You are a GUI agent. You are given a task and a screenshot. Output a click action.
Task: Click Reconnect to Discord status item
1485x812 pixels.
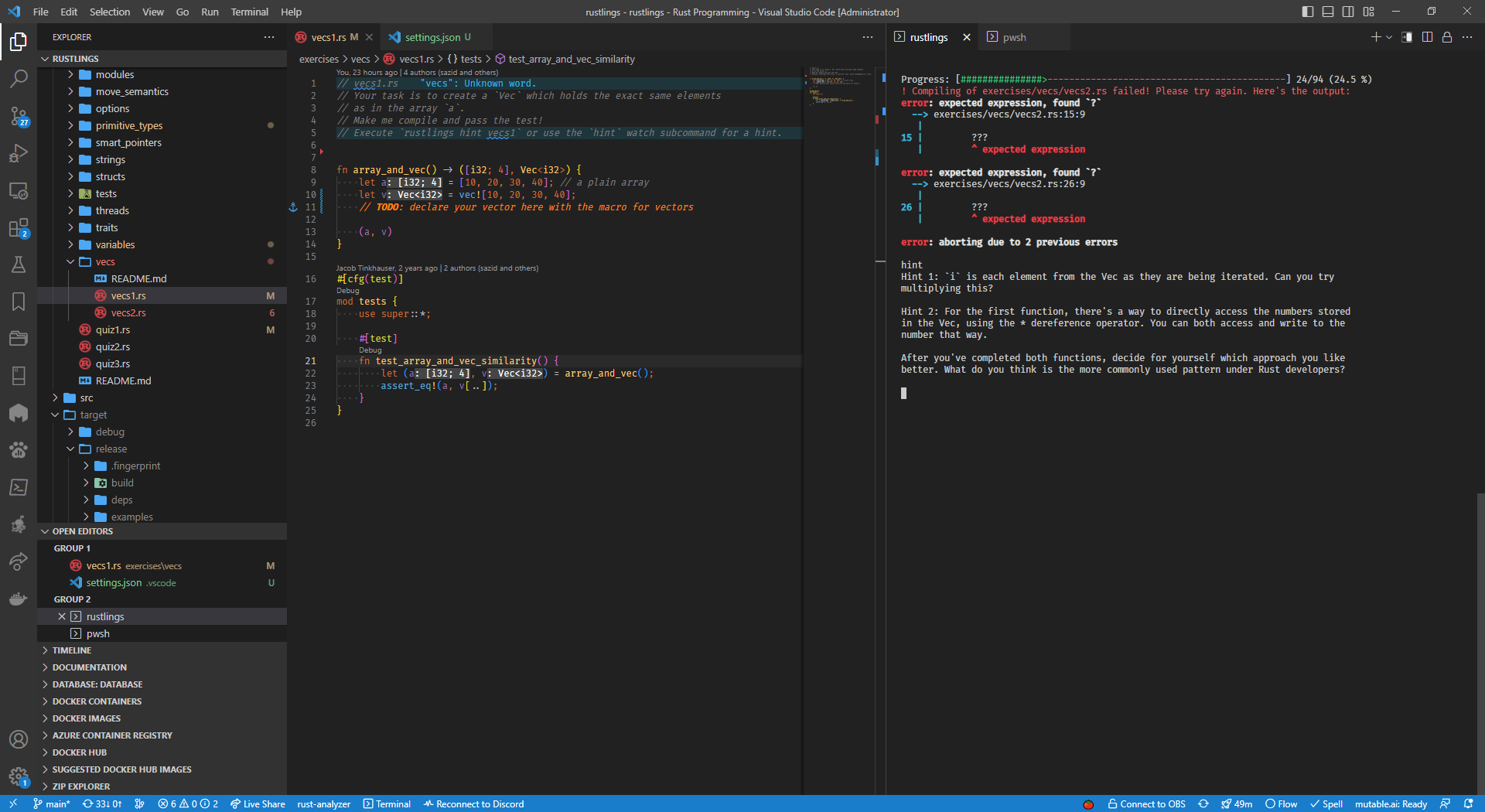(473, 803)
